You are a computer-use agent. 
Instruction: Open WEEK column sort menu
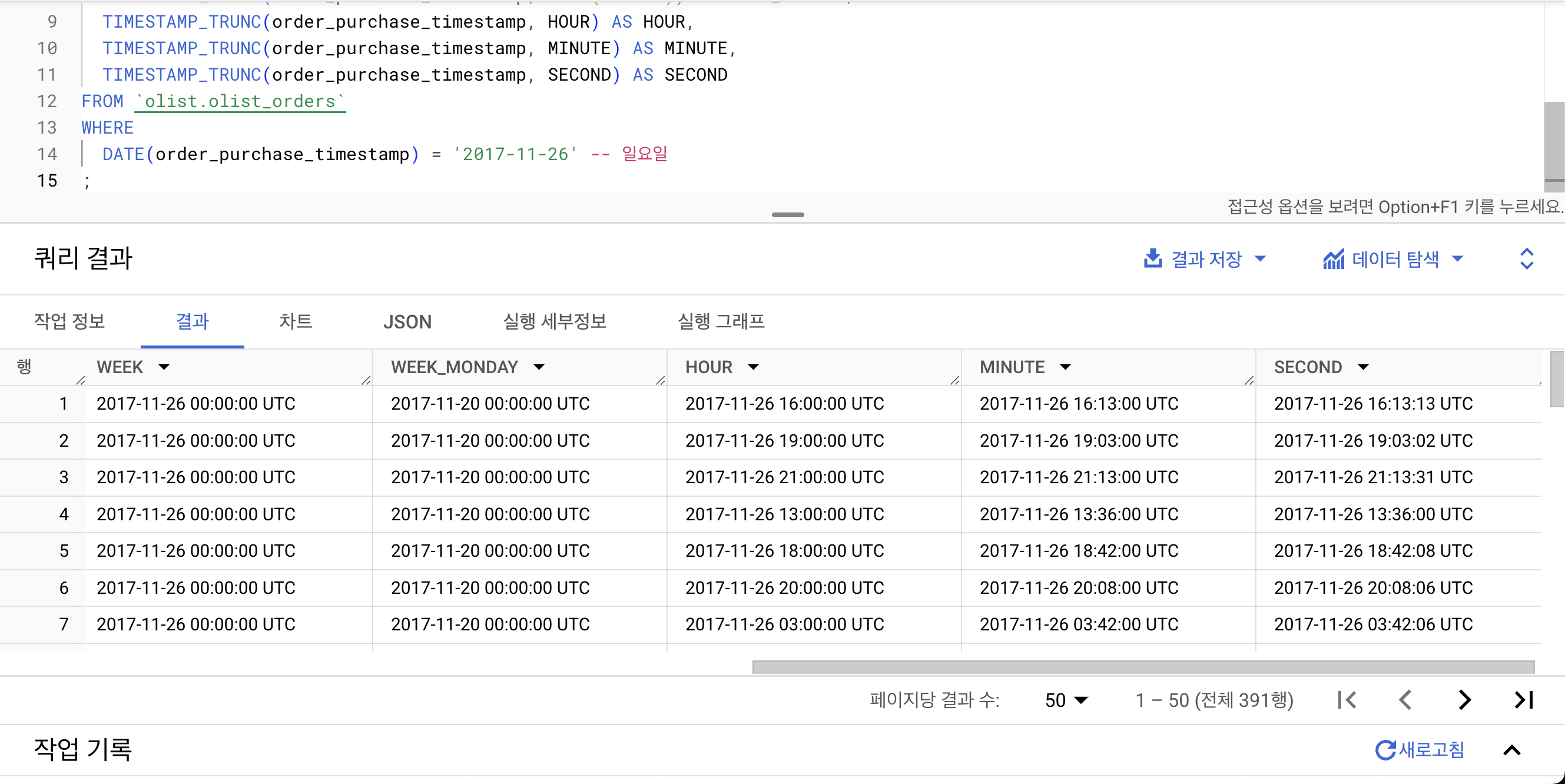164,367
